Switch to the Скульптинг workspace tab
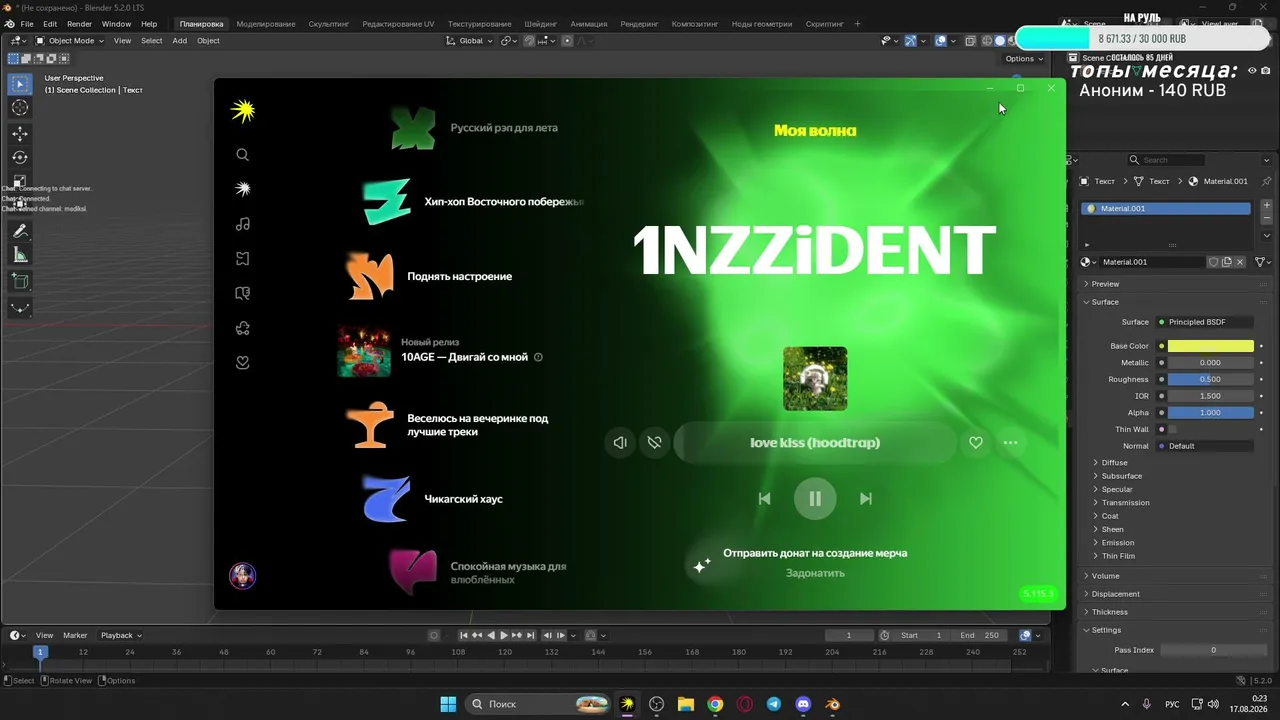1280x720 pixels. 328,24
